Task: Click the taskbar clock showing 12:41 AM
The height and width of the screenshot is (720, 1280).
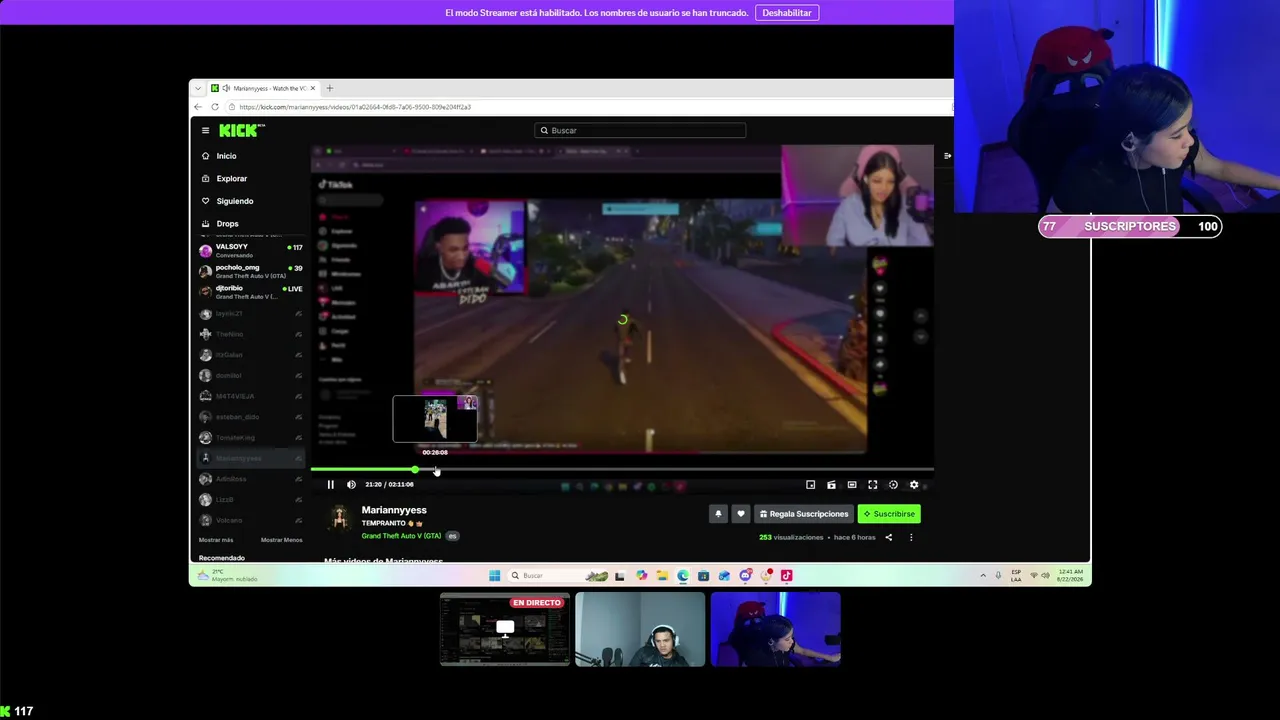Action: tap(1070, 576)
